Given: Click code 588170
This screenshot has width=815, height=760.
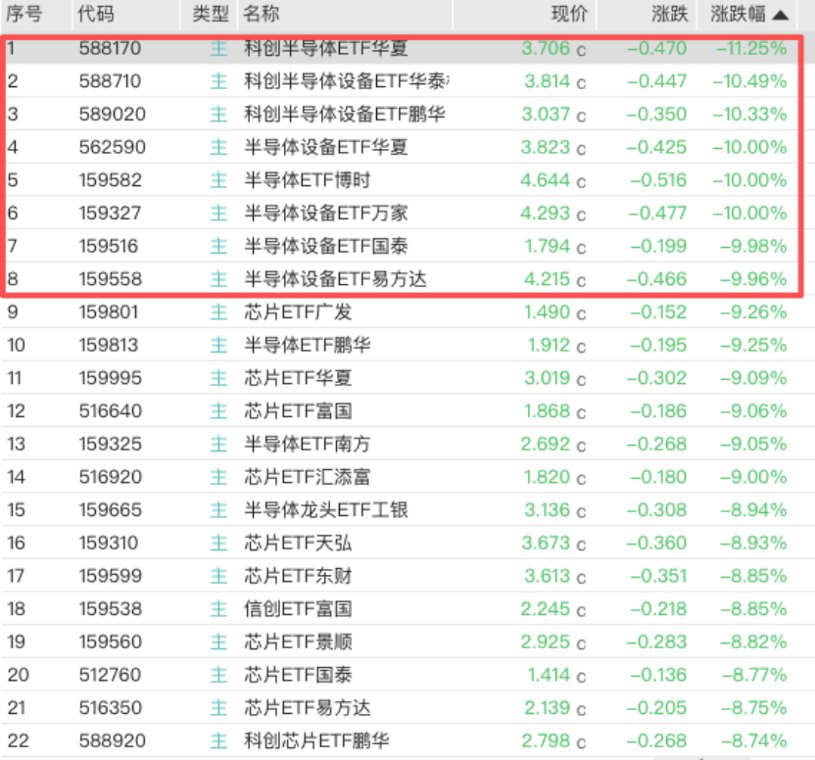Looking at the screenshot, I should coord(110,48).
